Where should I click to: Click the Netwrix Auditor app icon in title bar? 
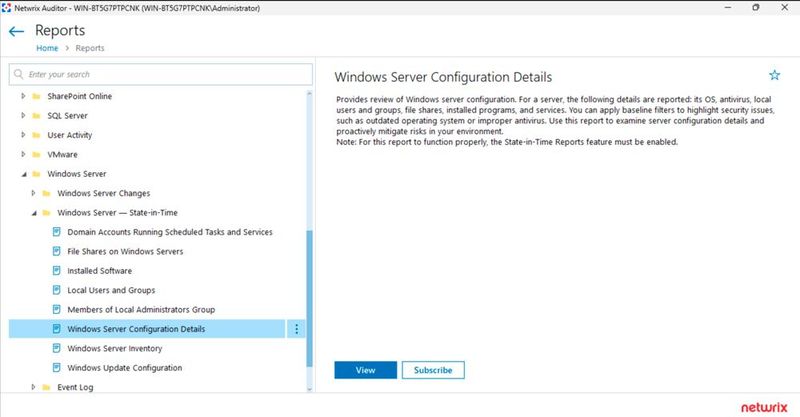point(6,8)
